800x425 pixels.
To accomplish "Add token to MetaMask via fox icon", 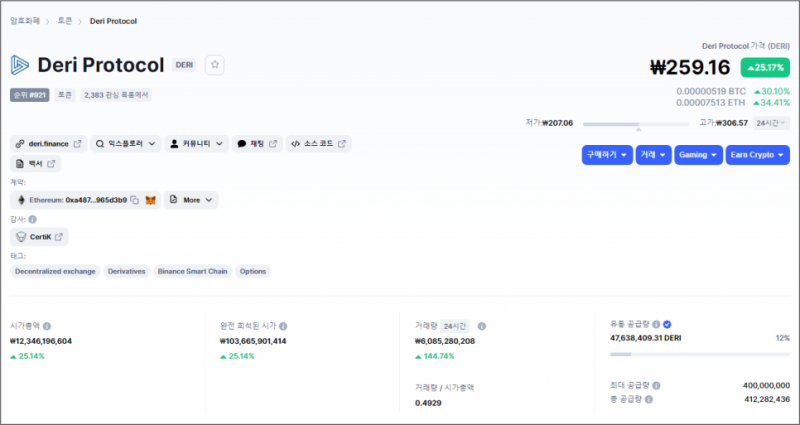I will pos(151,200).
